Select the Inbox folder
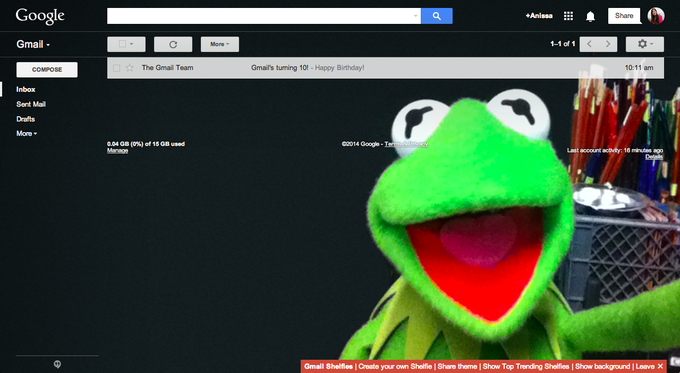680x373 pixels. click(26, 89)
